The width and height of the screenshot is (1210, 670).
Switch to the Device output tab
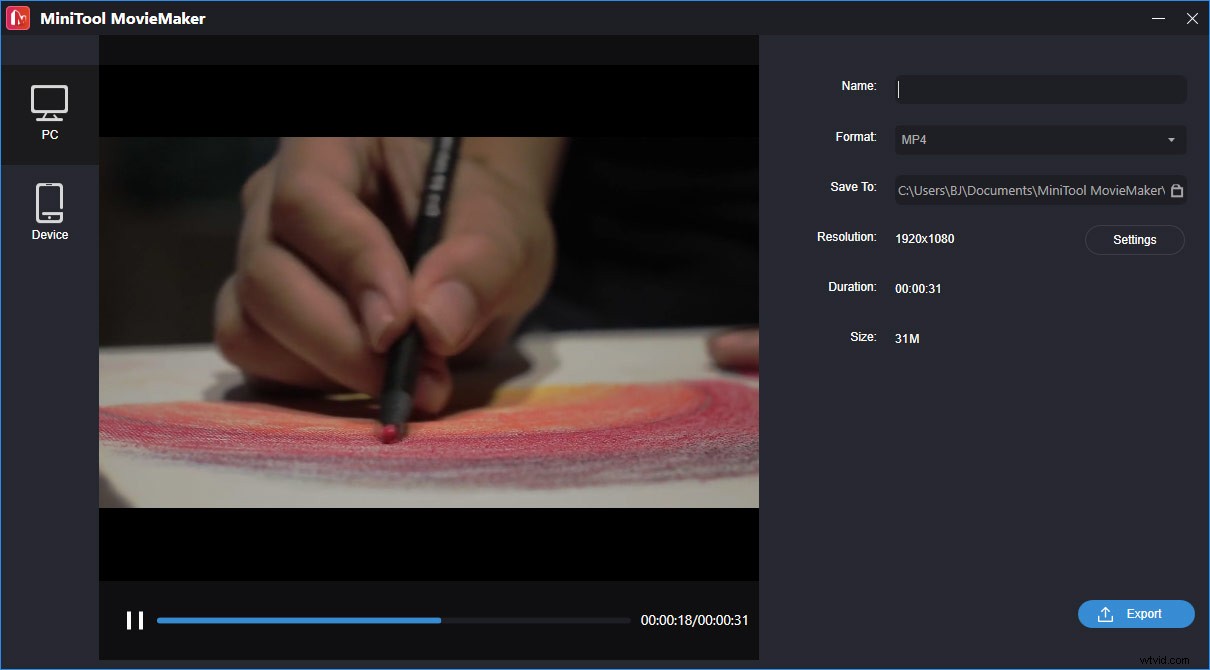pos(50,210)
